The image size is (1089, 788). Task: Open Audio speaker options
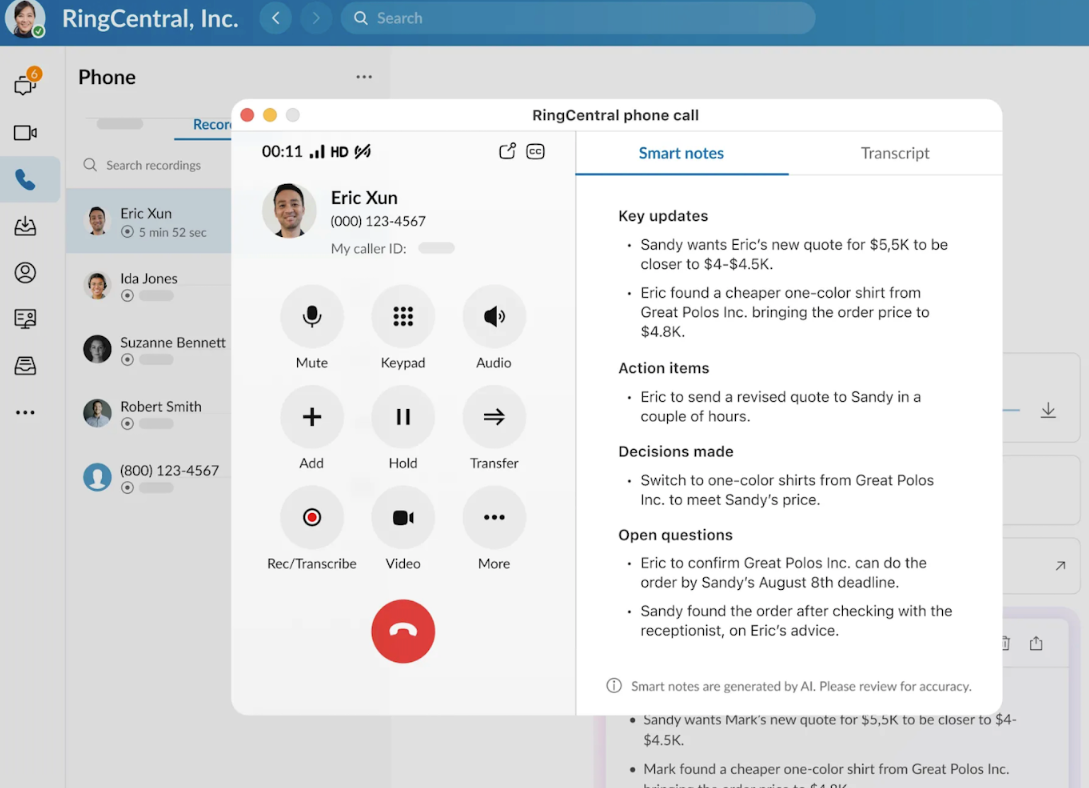(494, 317)
